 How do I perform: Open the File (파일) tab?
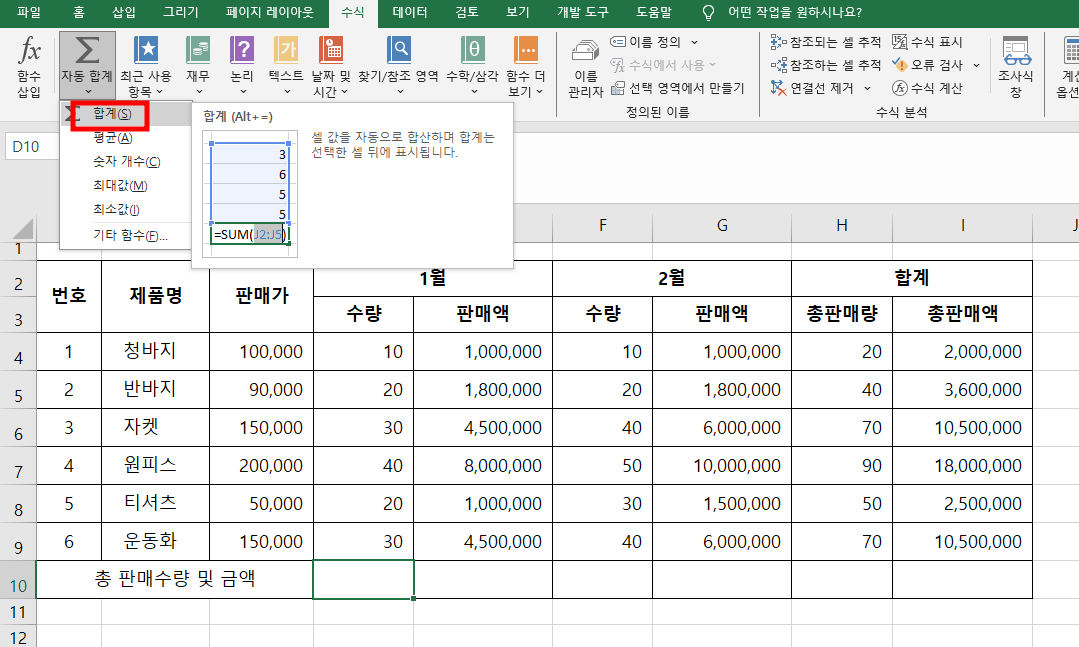[29, 12]
